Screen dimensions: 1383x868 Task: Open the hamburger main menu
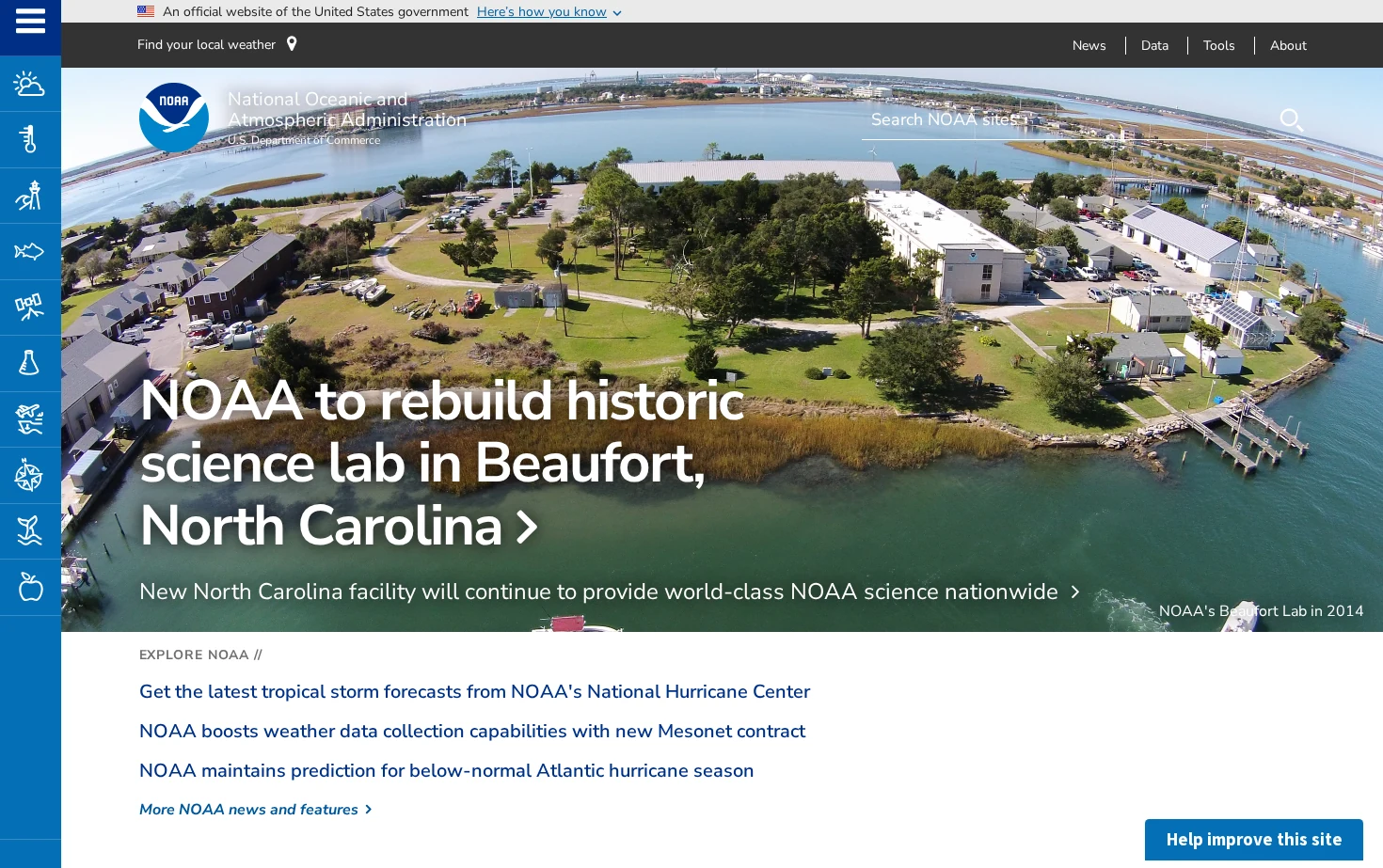(x=30, y=22)
